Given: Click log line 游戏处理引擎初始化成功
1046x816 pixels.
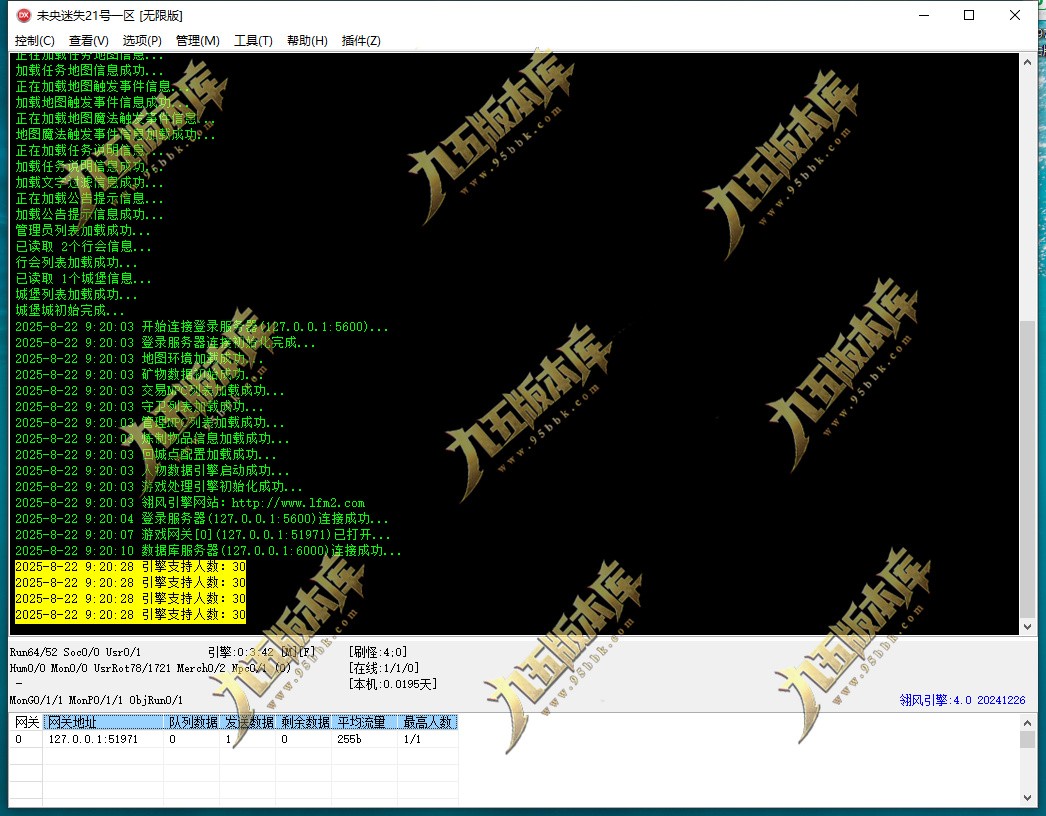Looking at the screenshot, I should click(159, 486).
